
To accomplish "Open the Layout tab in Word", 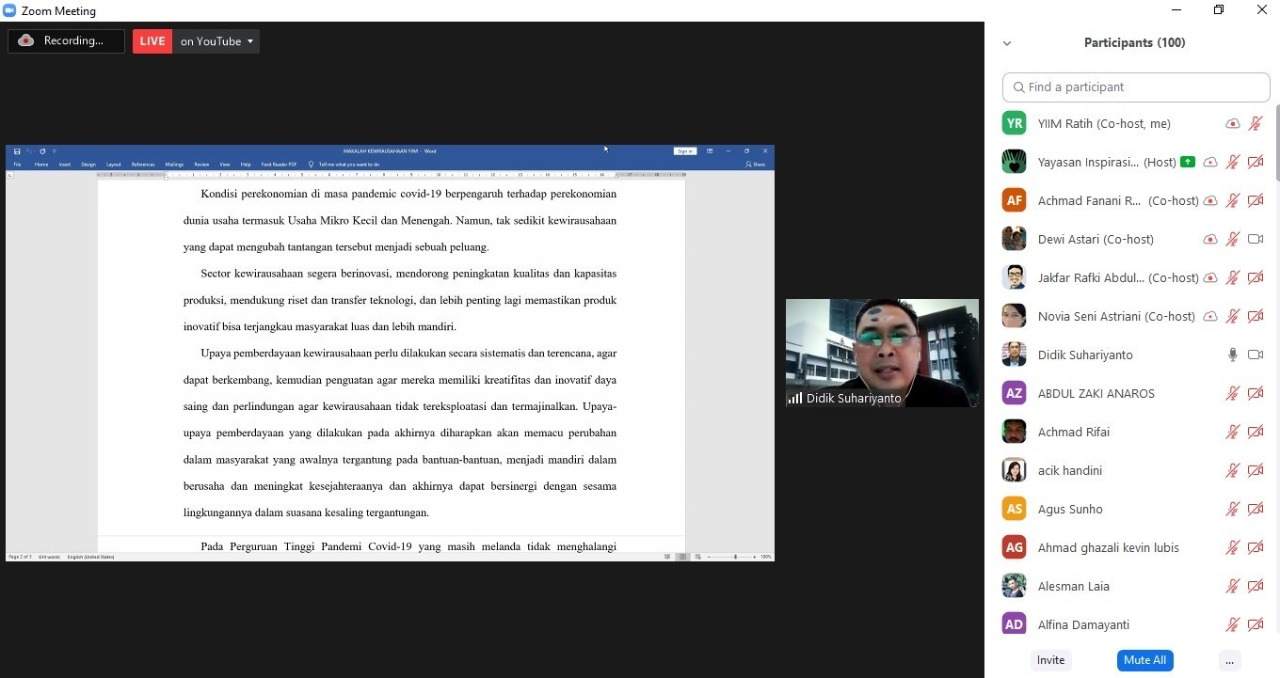I will [x=113, y=164].
